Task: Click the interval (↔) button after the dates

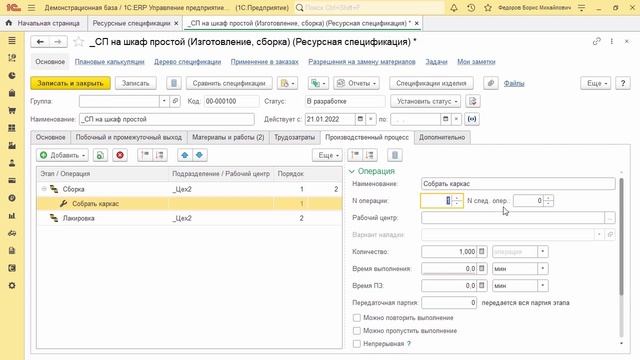Action: 472,119
